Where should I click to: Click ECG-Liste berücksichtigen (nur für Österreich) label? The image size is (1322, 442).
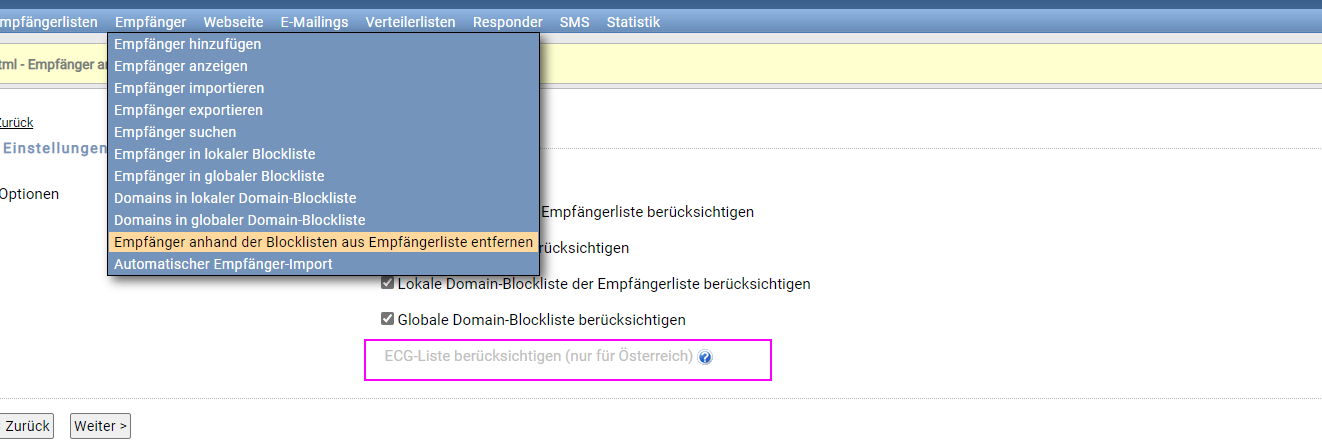pyautogui.click(x=538, y=356)
